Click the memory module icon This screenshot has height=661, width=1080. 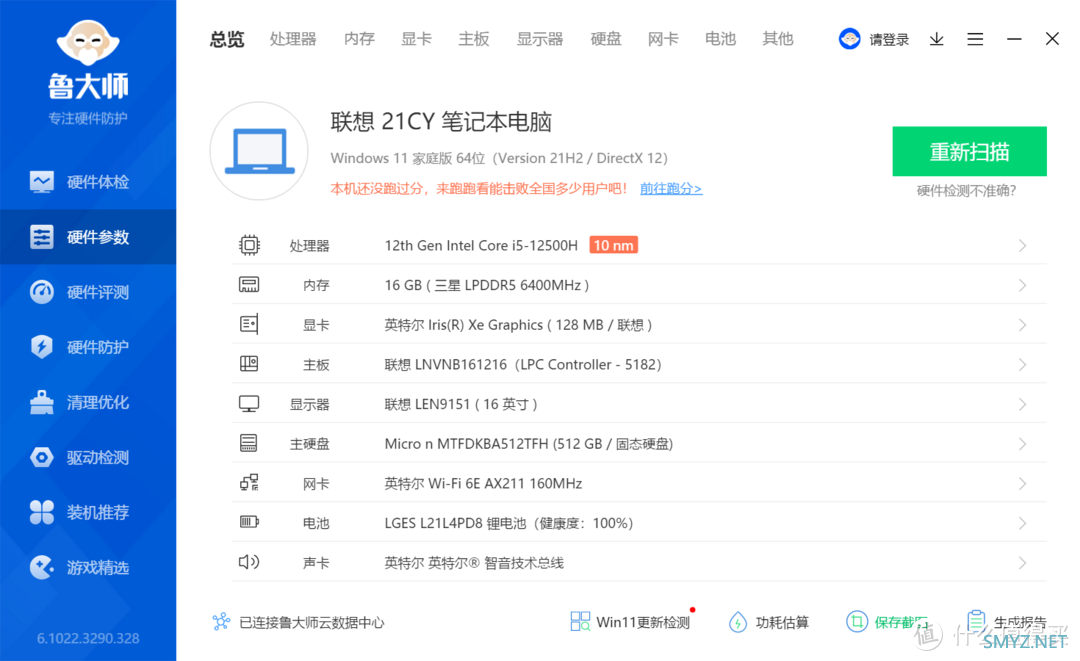(x=249, y=284)
